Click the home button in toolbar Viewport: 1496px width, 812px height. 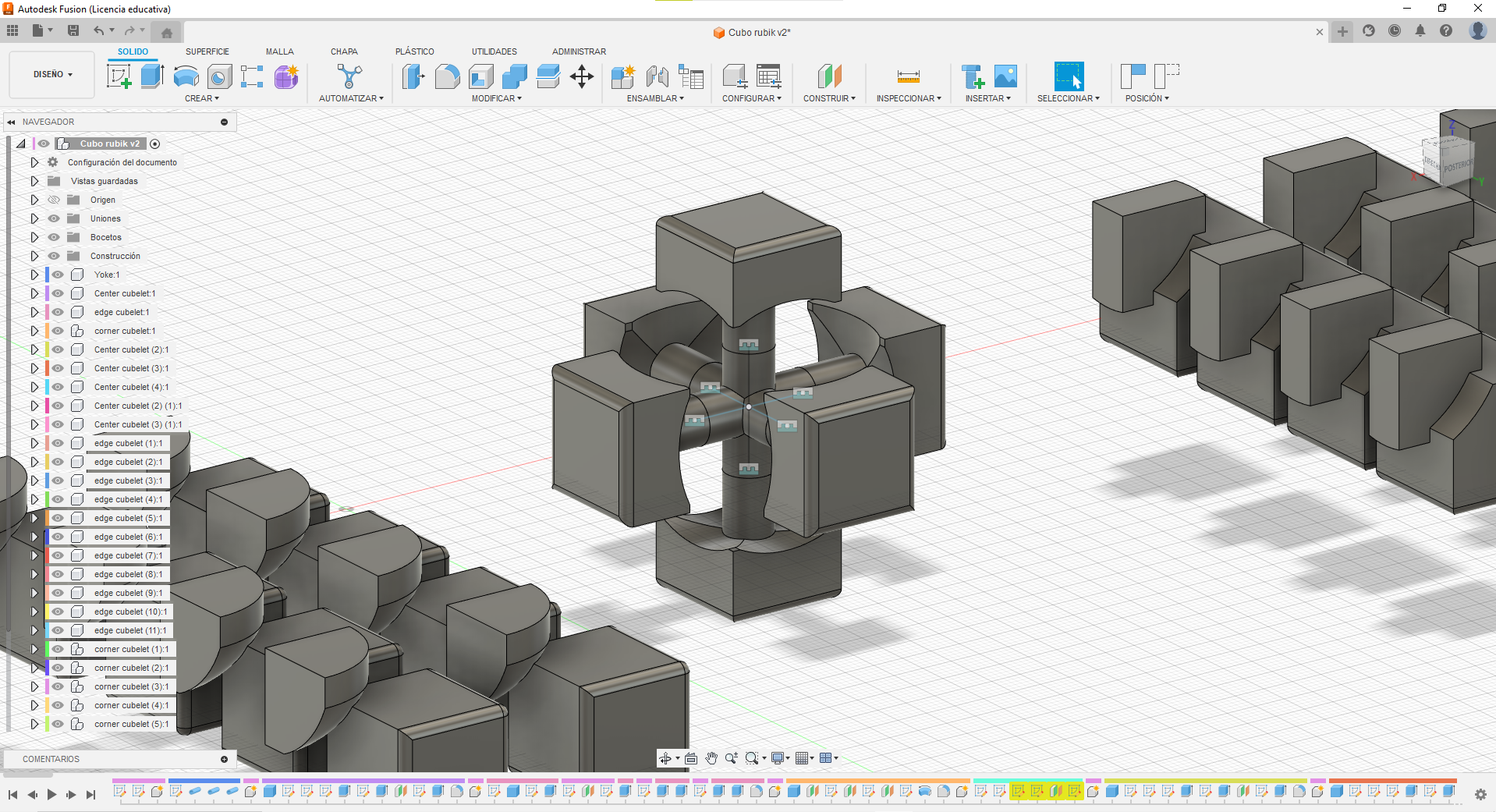tap(167, 32)
